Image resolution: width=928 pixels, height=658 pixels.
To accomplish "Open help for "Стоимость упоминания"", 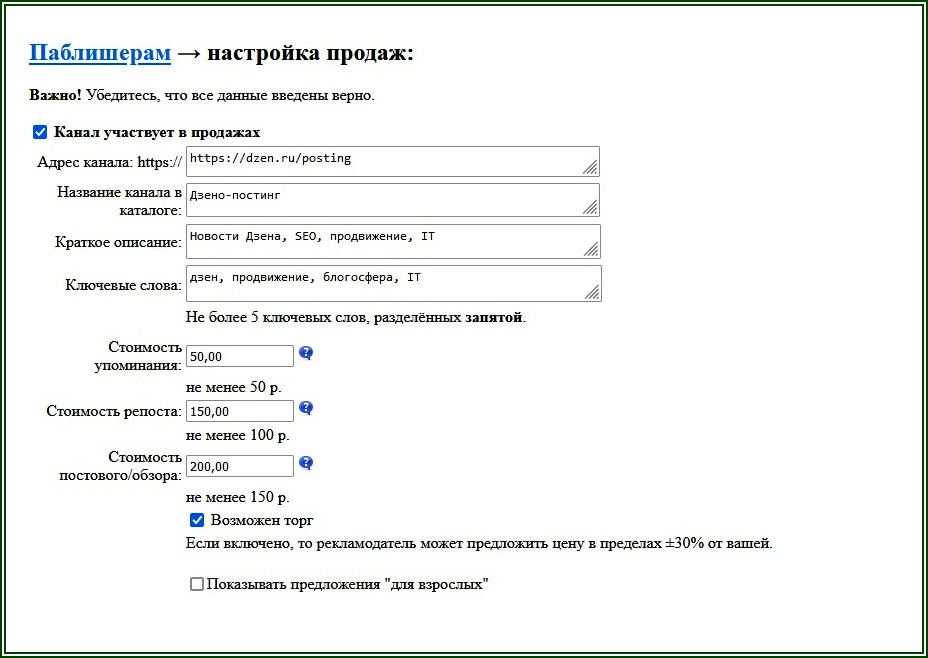I will tap(305, 353).
